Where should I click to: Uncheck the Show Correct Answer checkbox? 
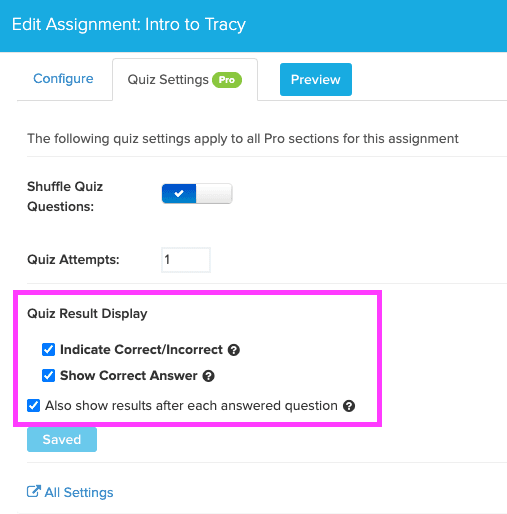[48, 376]
